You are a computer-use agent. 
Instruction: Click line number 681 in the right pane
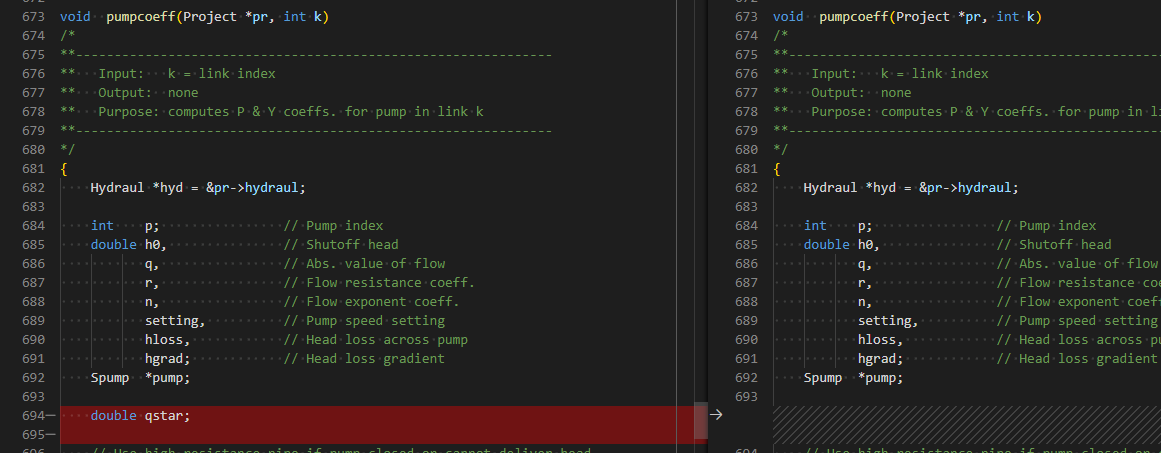click(x=746, y=169)
